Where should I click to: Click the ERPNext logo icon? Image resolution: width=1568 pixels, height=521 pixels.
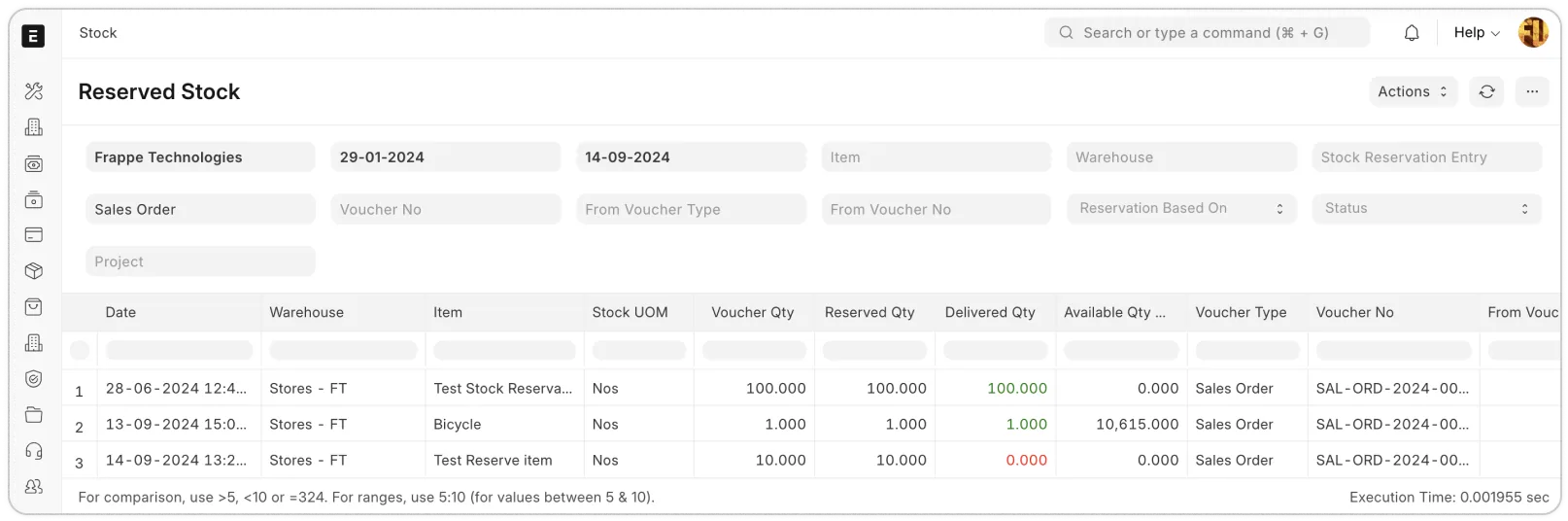tap(33, 36)
